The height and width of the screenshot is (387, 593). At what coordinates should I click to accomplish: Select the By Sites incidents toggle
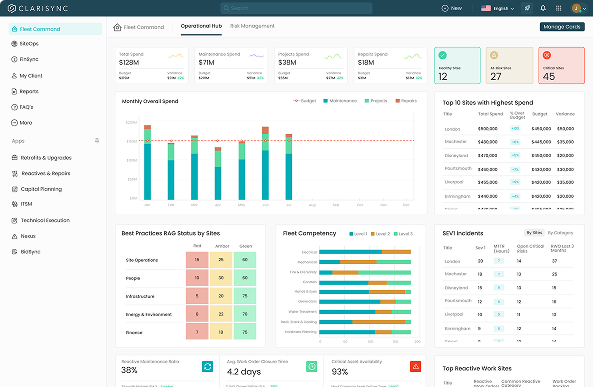534,233
